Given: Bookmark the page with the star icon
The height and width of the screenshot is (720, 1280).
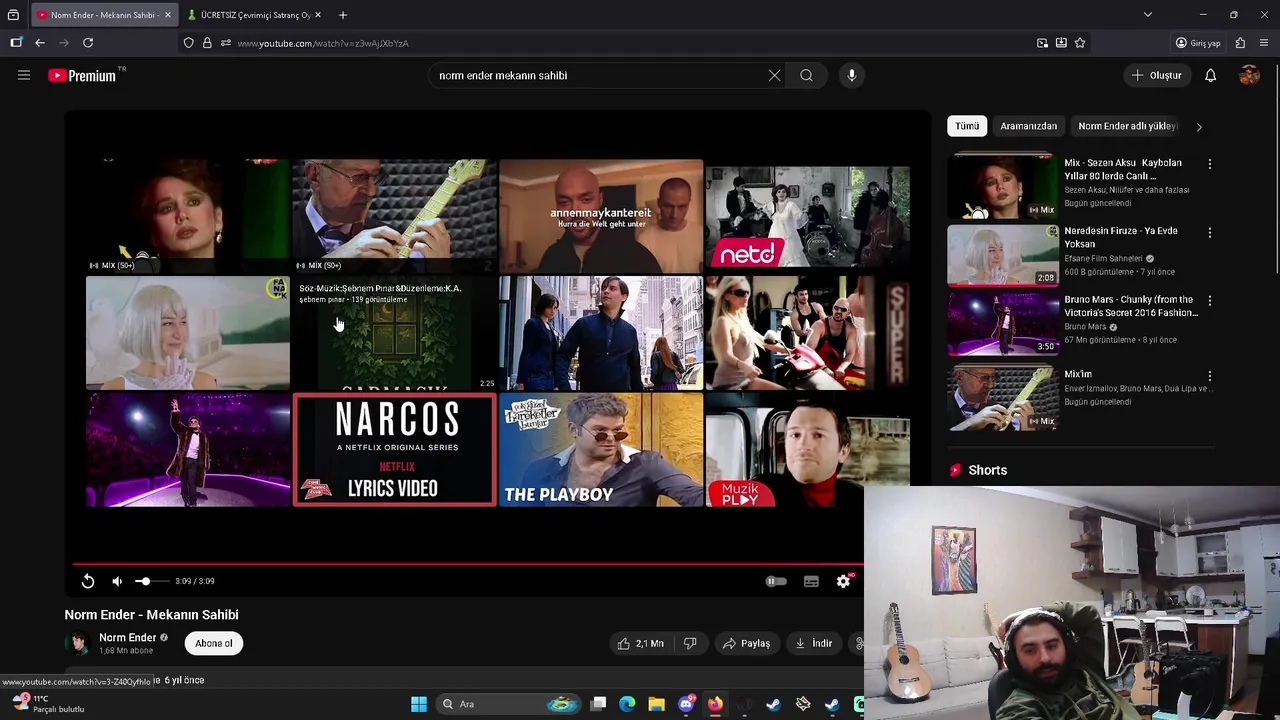Looking at the screenshot, I should (x=1080, y=43).
